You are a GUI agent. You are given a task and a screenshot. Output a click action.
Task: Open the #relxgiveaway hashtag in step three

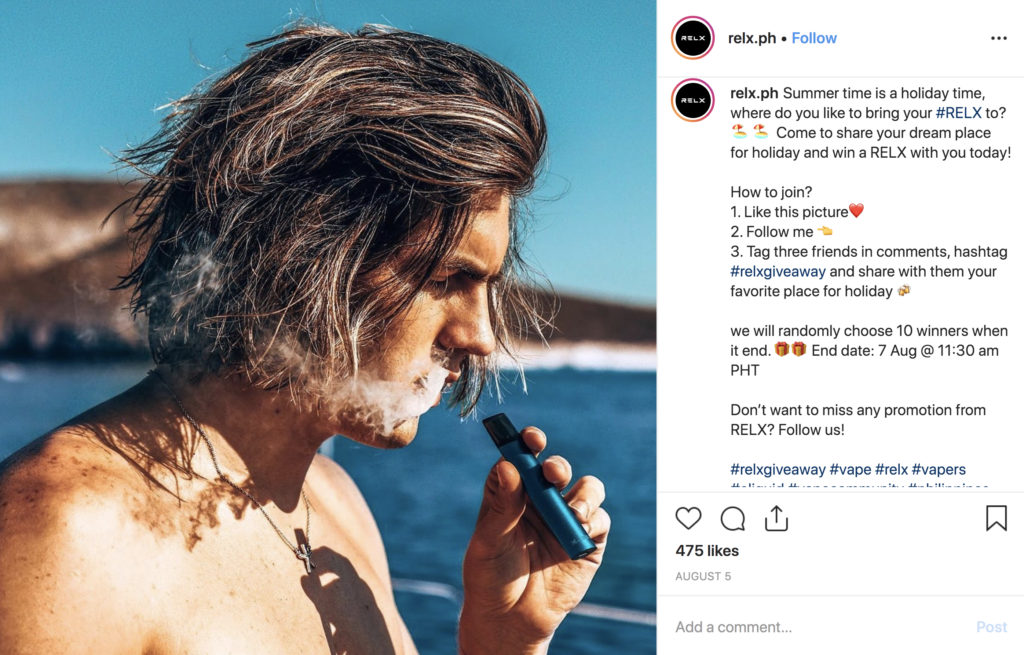click(x=778, y=272)
